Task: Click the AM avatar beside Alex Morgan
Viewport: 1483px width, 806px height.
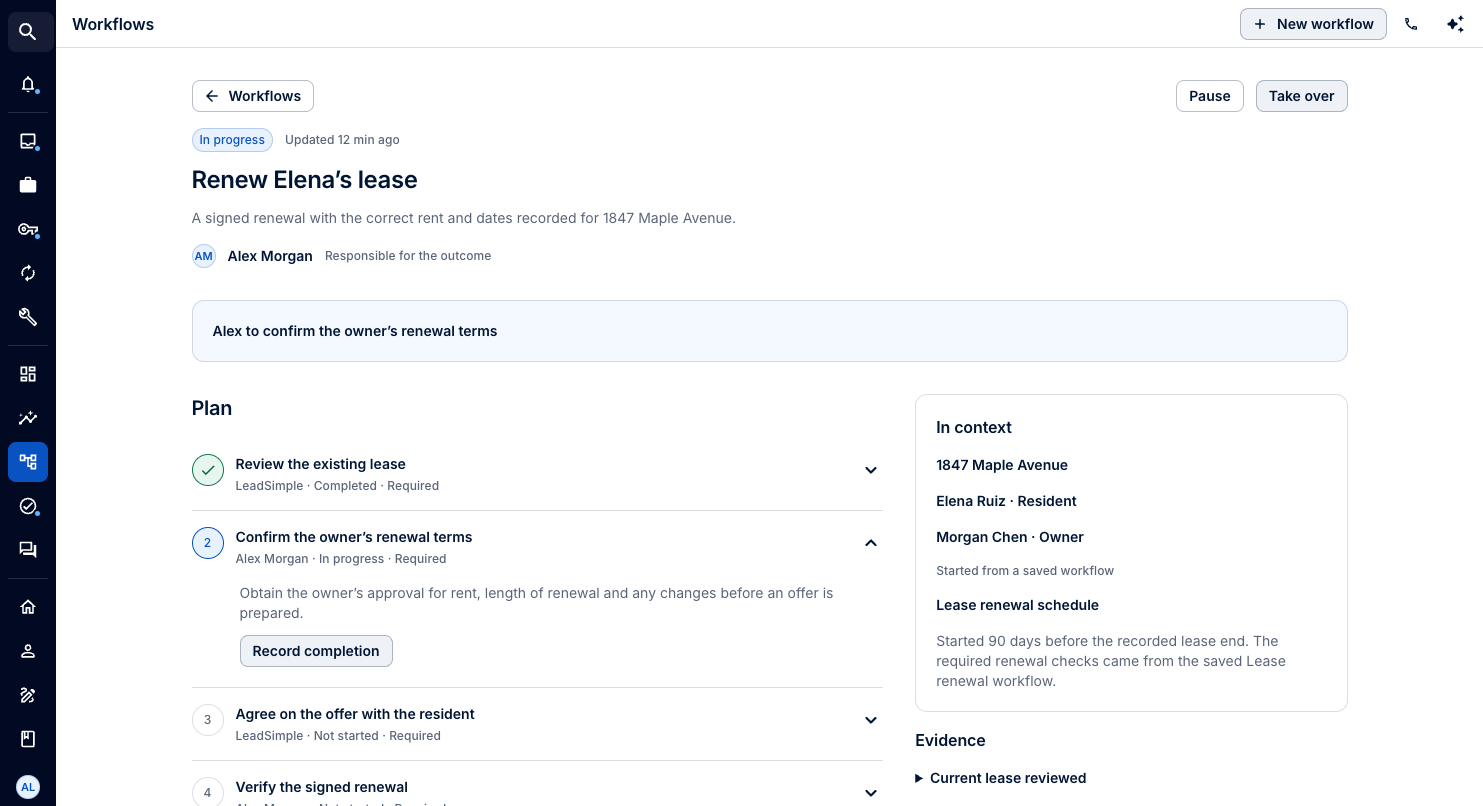Action: 204,256
